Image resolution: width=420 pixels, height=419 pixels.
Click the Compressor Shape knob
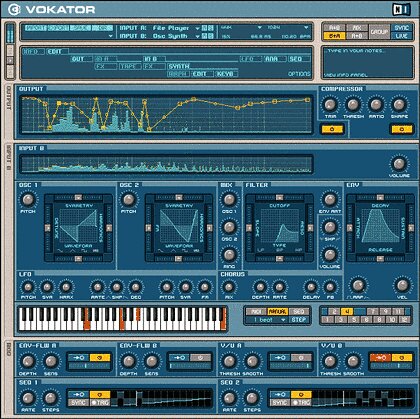click(x=399, y=105)
